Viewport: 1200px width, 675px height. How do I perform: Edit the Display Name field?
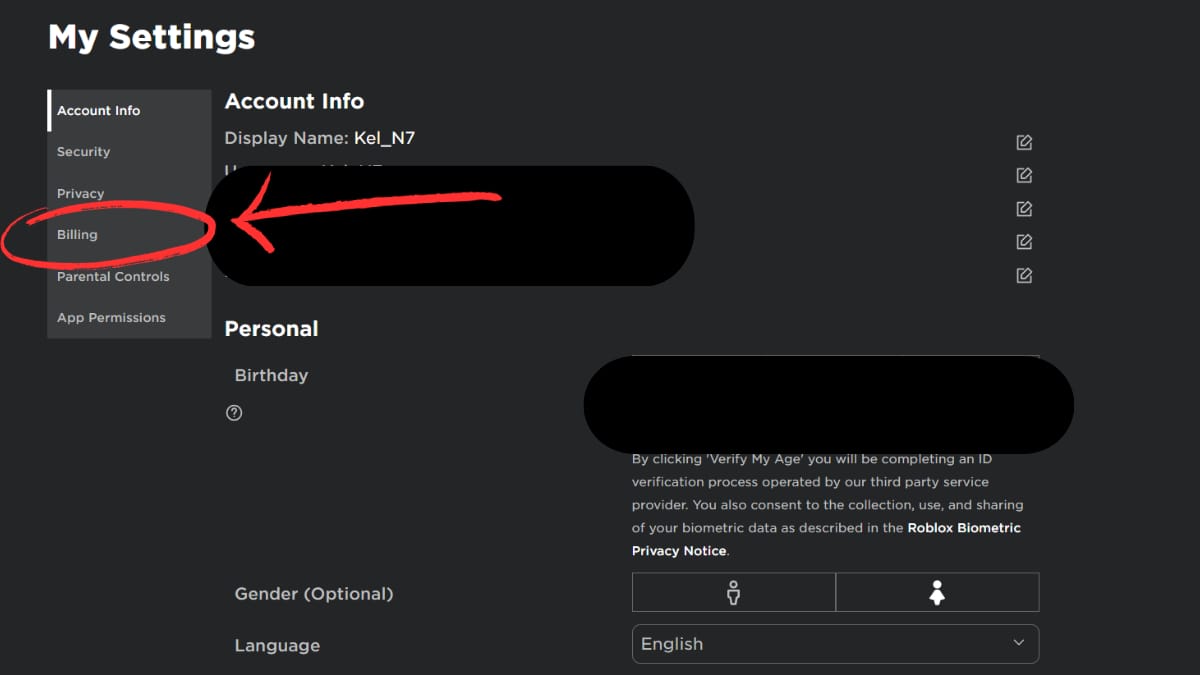(x=1023, y=142)
